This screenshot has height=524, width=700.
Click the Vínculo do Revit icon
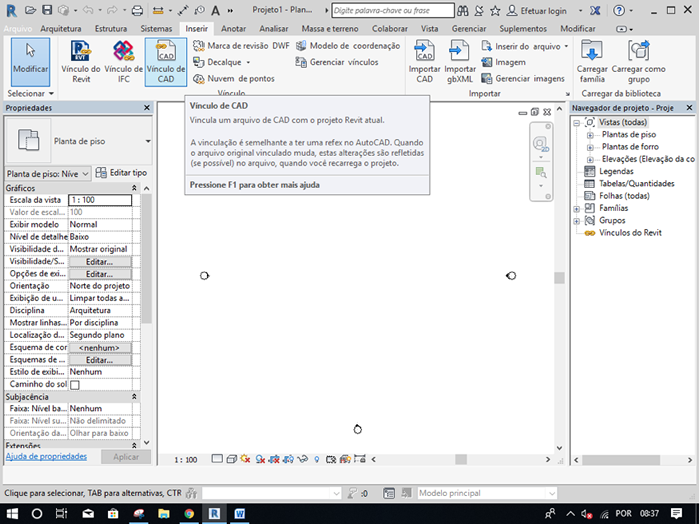81,62
